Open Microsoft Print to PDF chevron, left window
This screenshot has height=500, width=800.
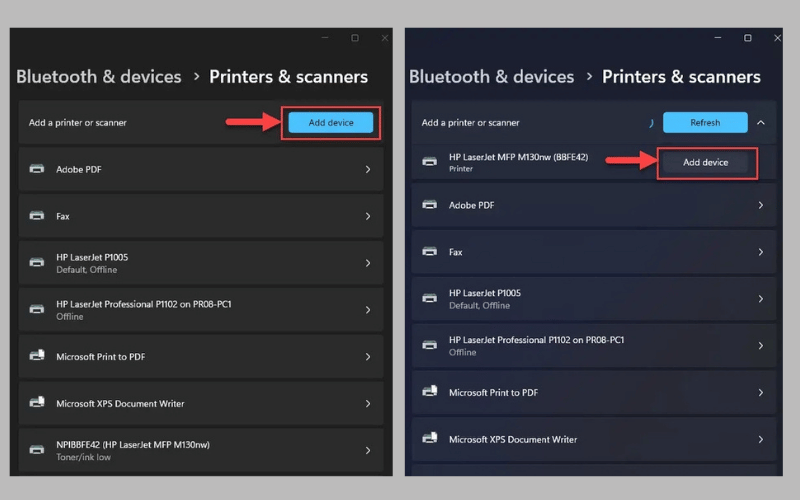click(x=368, y=357)
